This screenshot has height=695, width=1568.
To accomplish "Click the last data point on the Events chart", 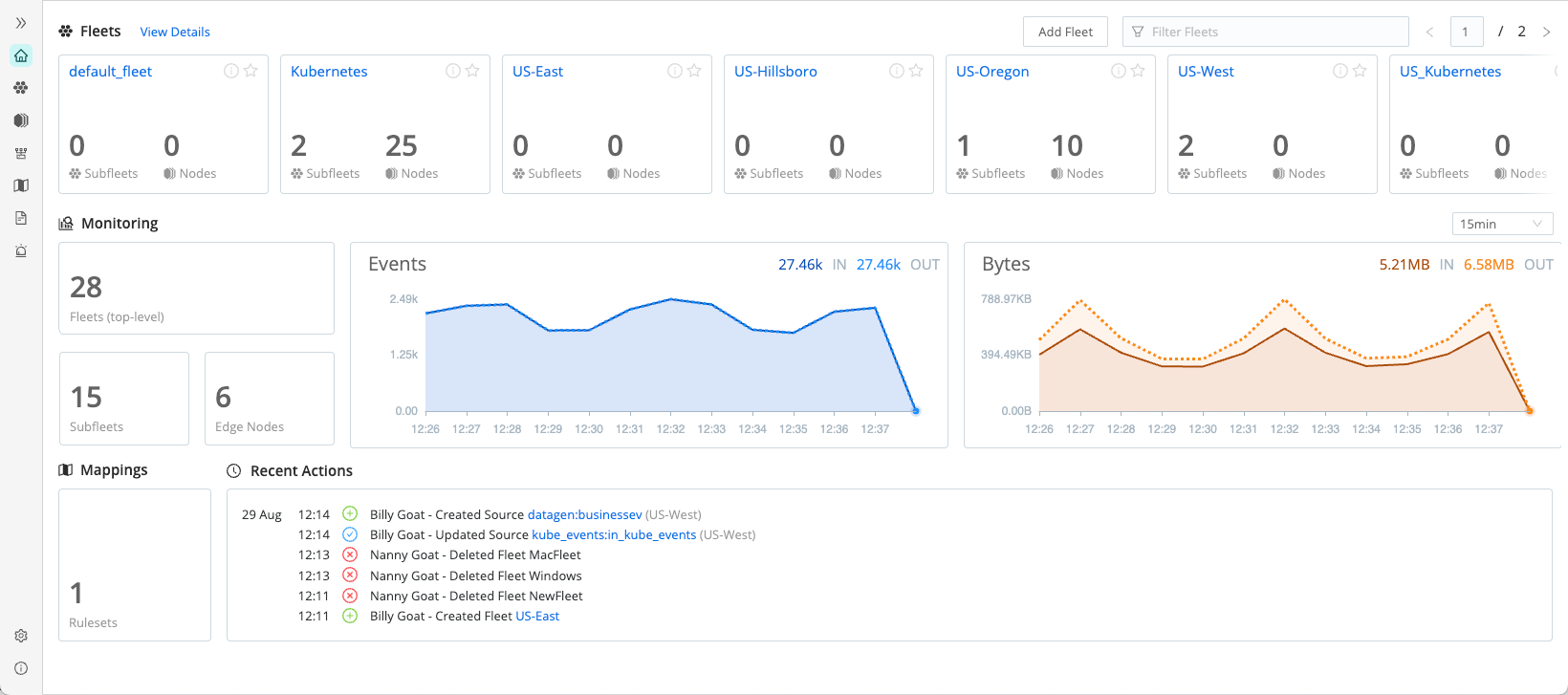I will pos(916,411).
